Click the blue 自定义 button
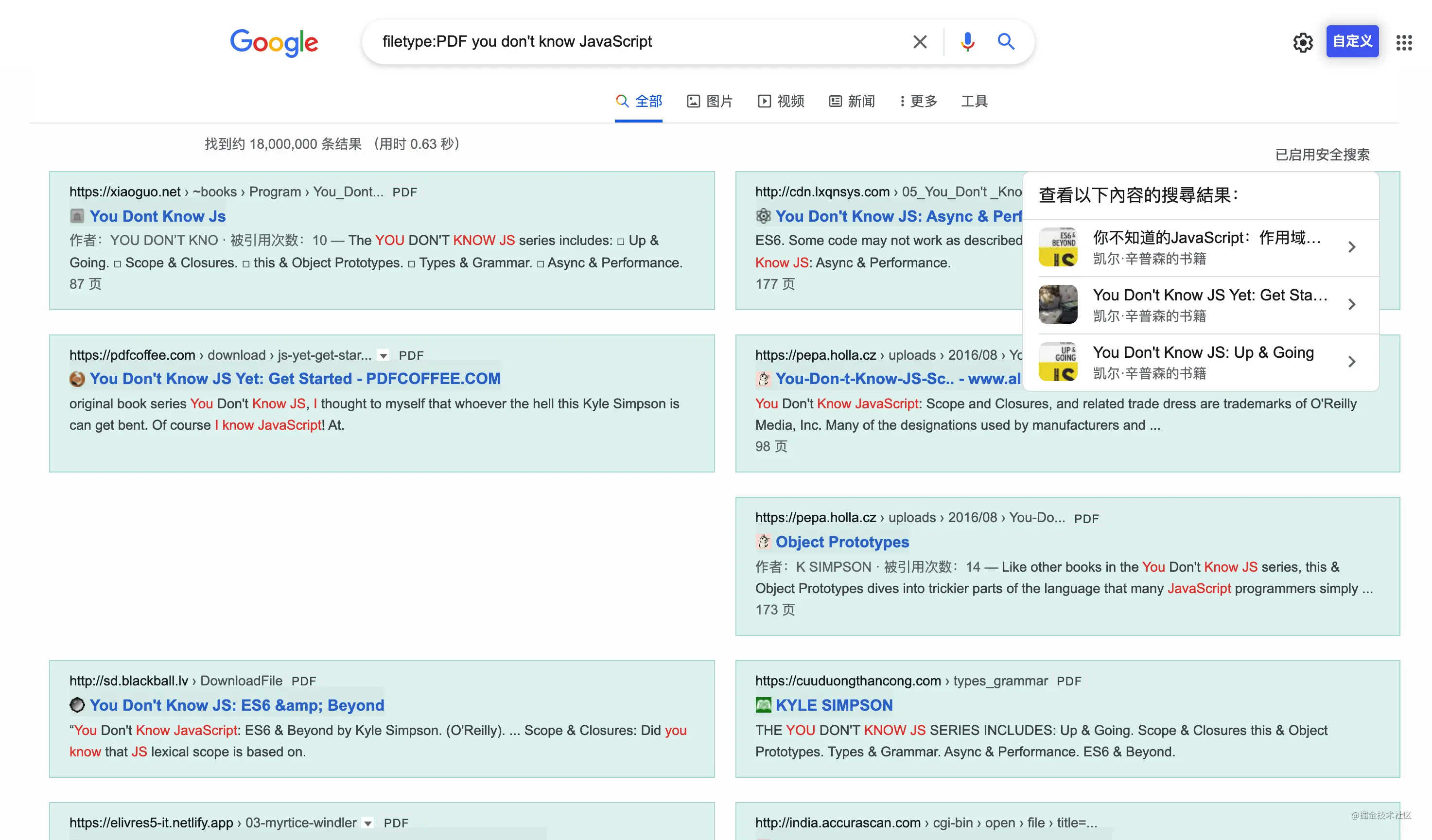Screen dimensions: 1432x840 (x=1352, y=41)
